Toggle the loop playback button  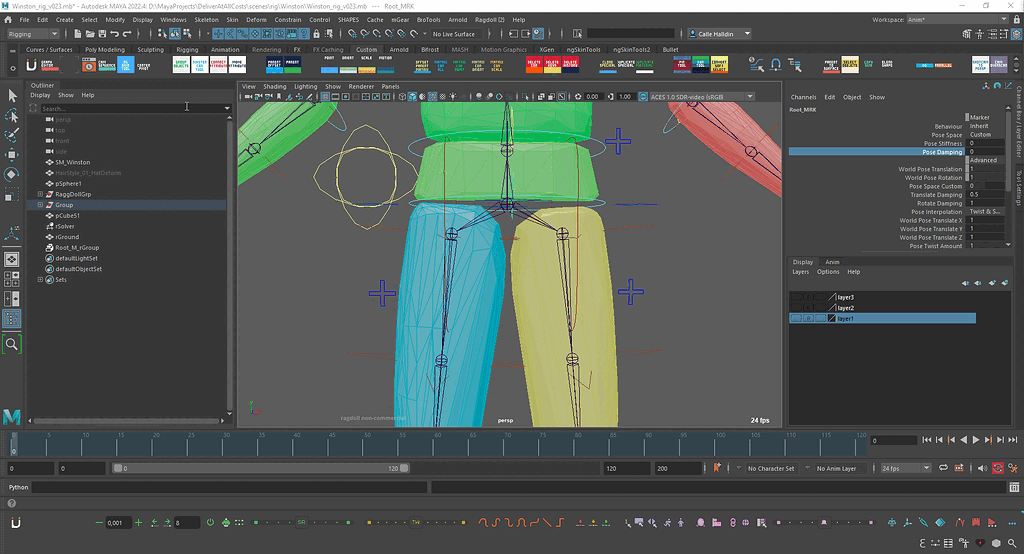click(x=943, y=468)
